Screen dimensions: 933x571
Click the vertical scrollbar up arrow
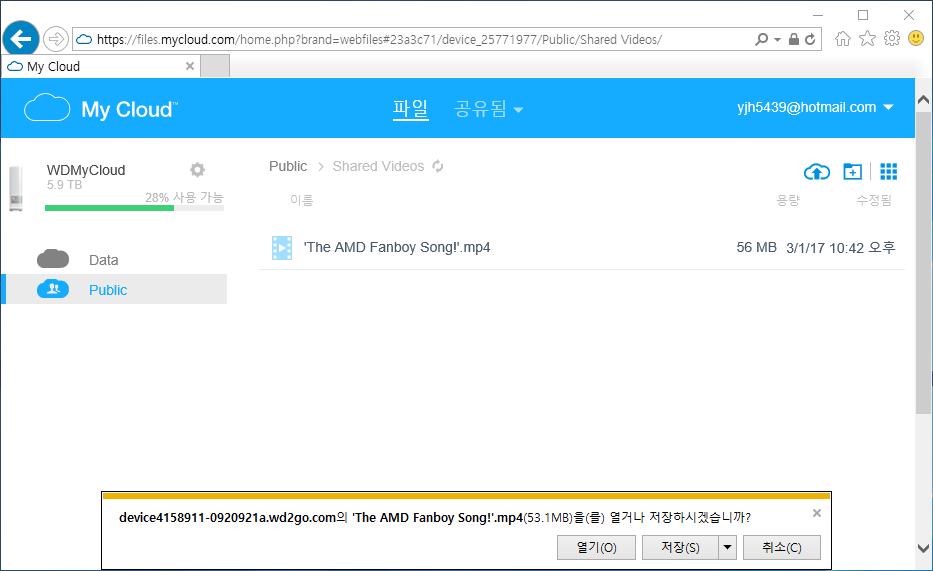[x=923, y=100]
